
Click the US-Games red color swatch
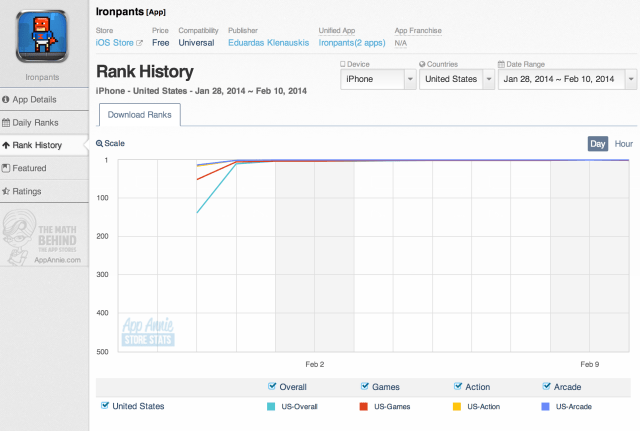(364, 406)
